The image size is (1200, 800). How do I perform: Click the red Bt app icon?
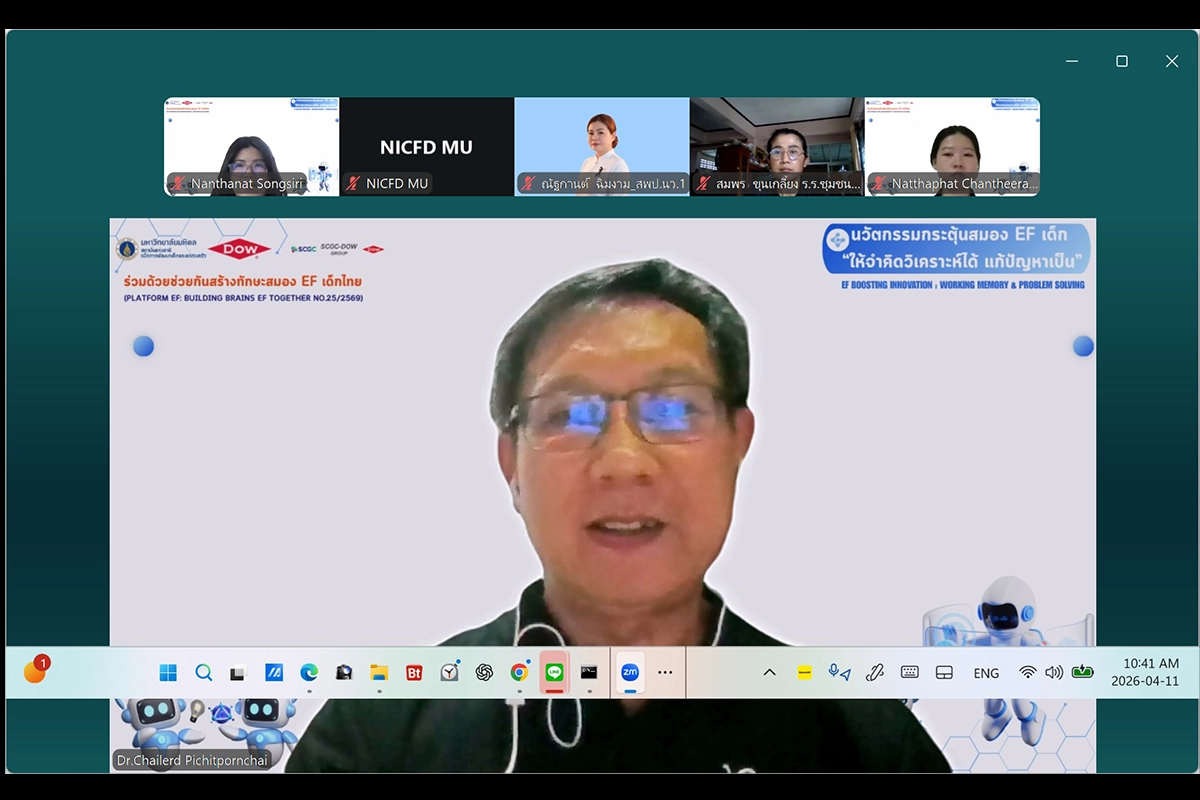point(414,673)
